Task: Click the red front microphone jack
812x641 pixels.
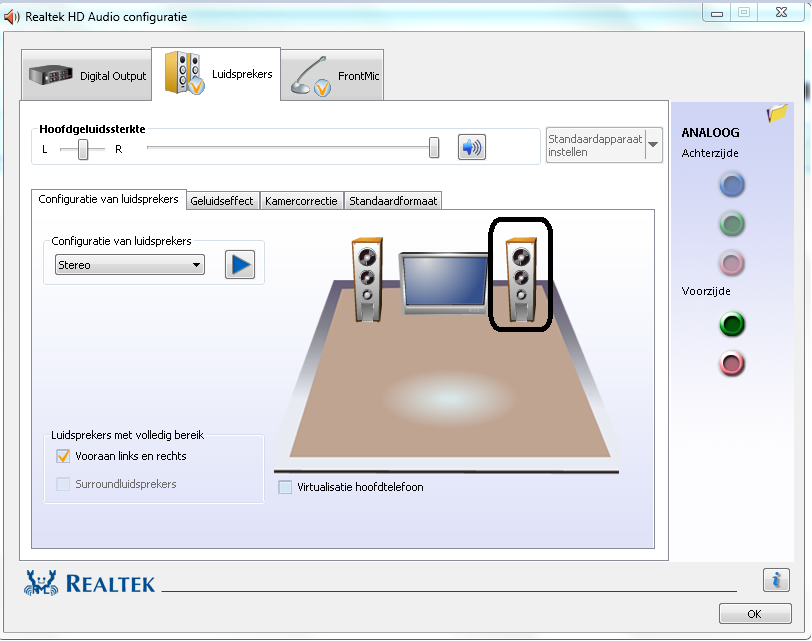Action: pyautogui.click(x=732, y=364)
